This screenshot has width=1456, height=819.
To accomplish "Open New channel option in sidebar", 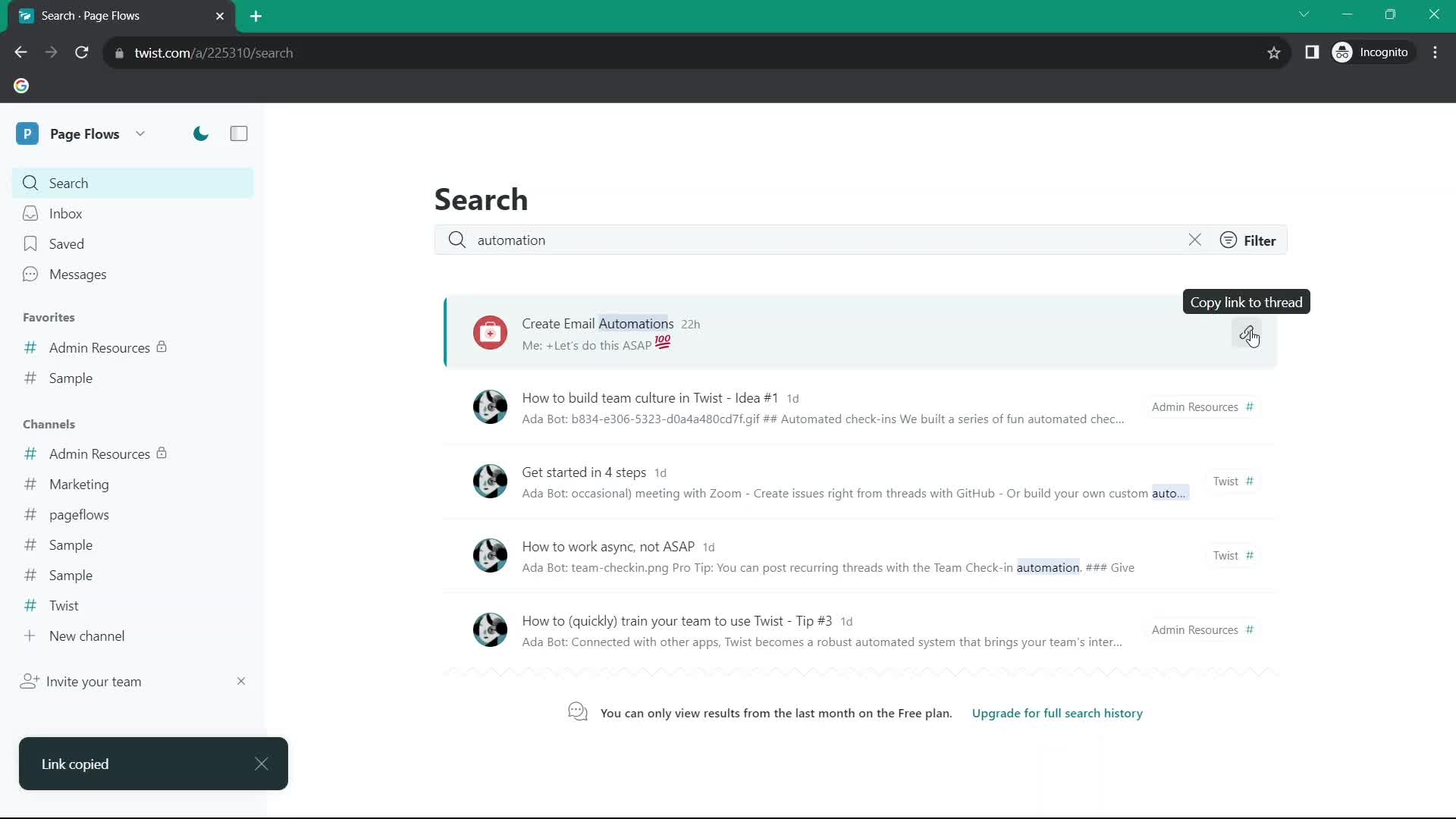I will click(87, 635).
